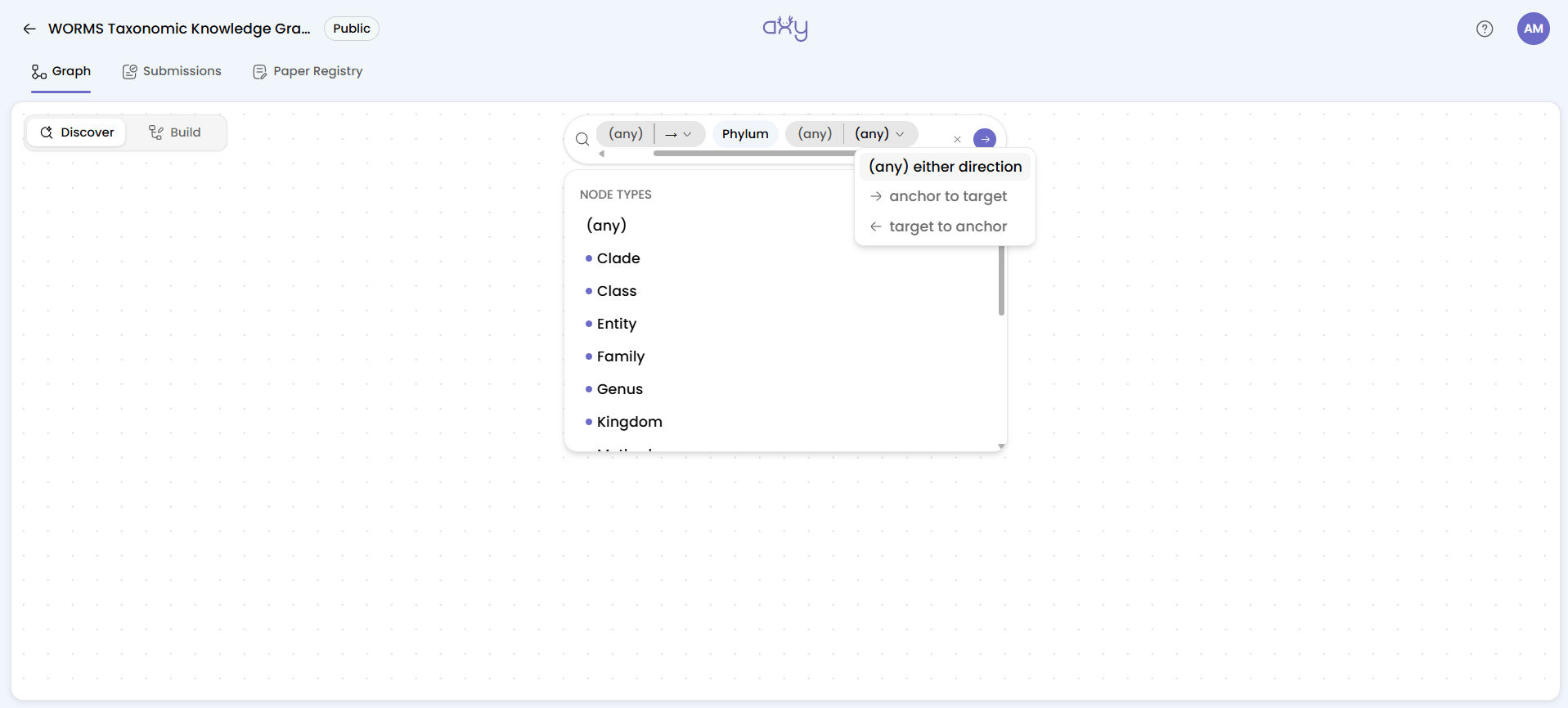Select the Kingdom node type
The image size is (1568, 708).
630,422
